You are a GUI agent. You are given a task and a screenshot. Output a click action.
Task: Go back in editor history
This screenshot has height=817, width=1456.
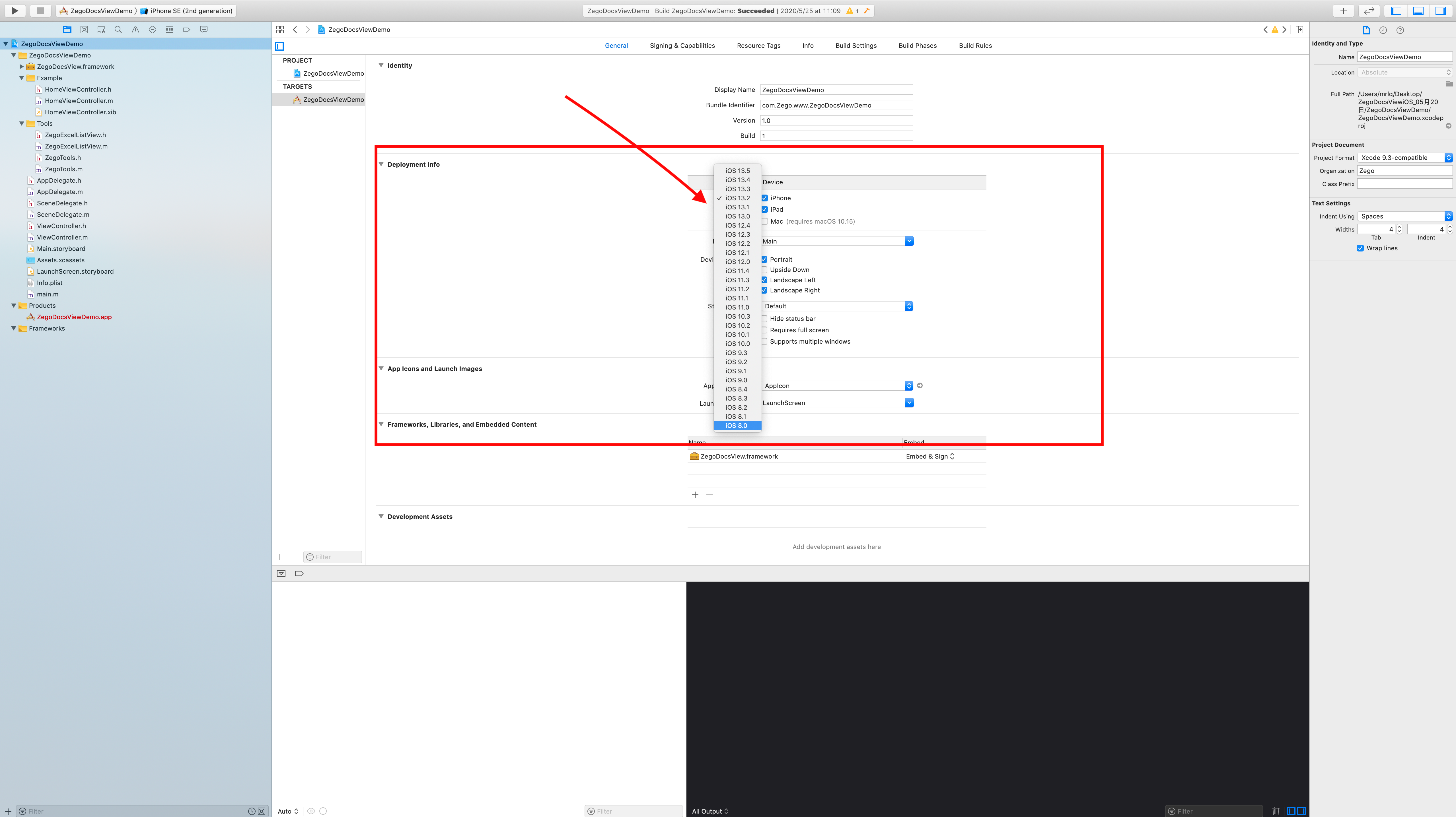pyautogui.click(x=295, y=29)
